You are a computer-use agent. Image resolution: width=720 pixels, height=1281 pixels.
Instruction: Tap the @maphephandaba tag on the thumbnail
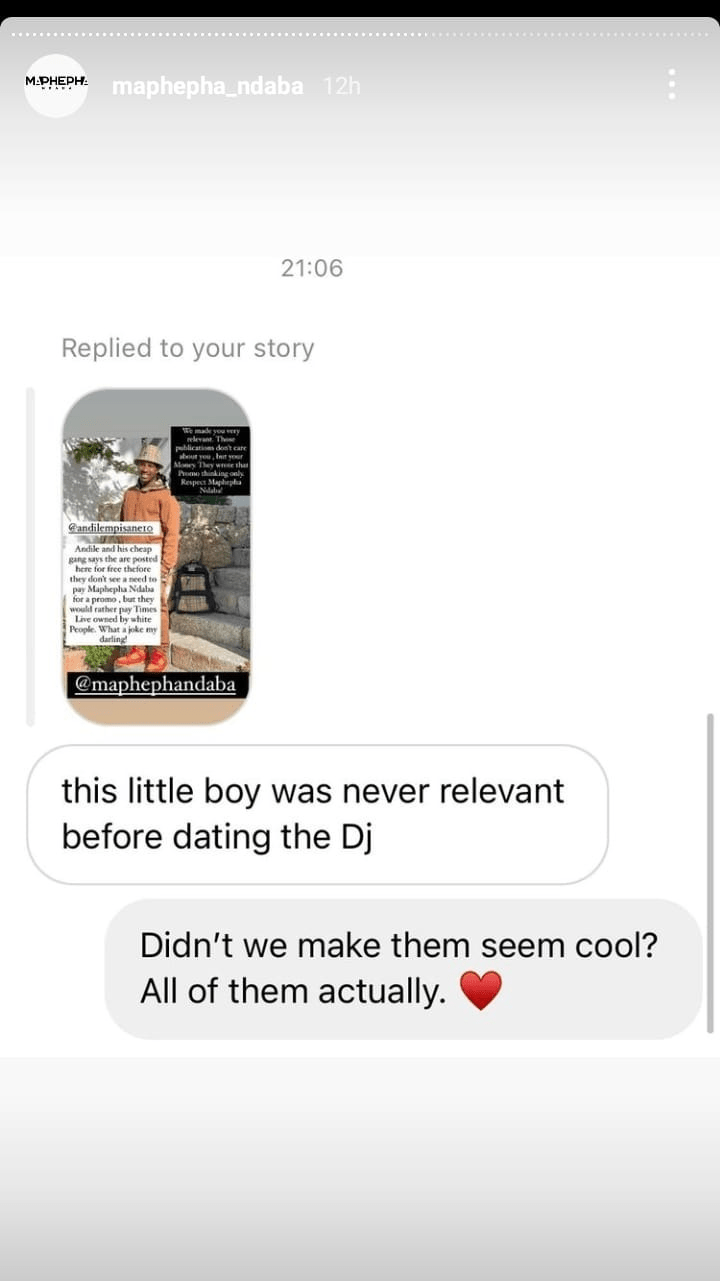[156, 686]
